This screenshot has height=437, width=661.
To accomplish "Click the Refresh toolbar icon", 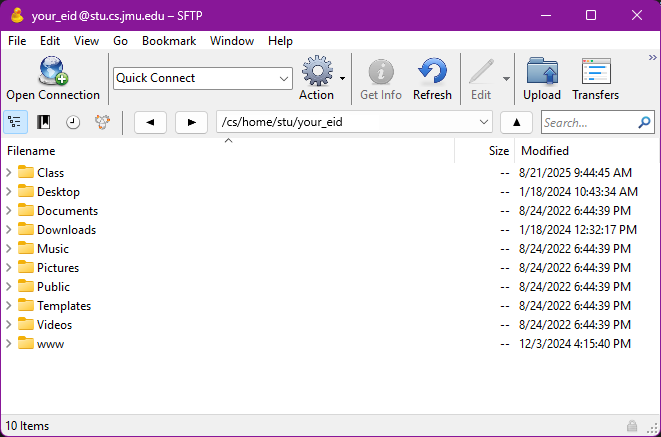I will click(x=432, y=72).
